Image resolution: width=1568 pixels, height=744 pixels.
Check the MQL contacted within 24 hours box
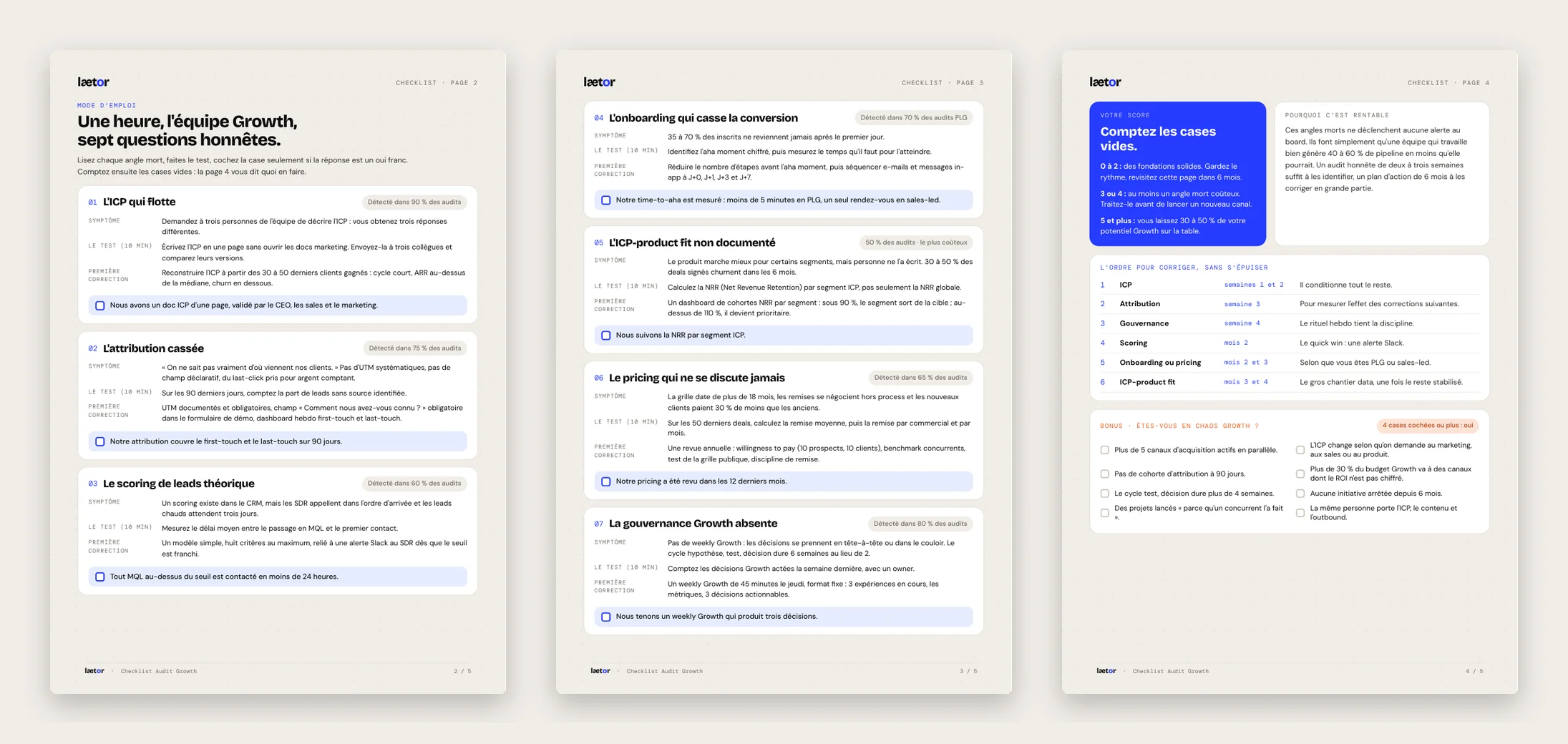100,577
